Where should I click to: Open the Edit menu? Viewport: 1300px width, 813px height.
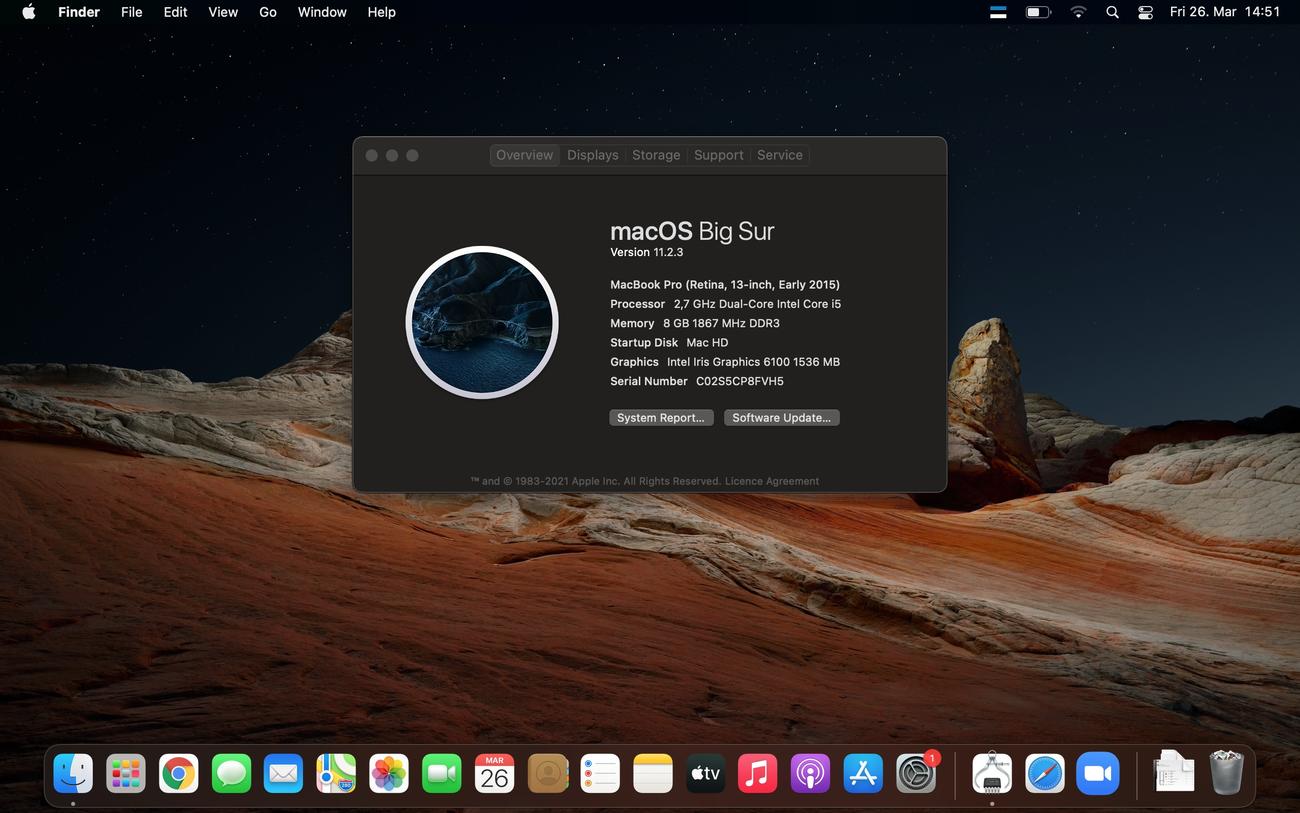(175, 12)
